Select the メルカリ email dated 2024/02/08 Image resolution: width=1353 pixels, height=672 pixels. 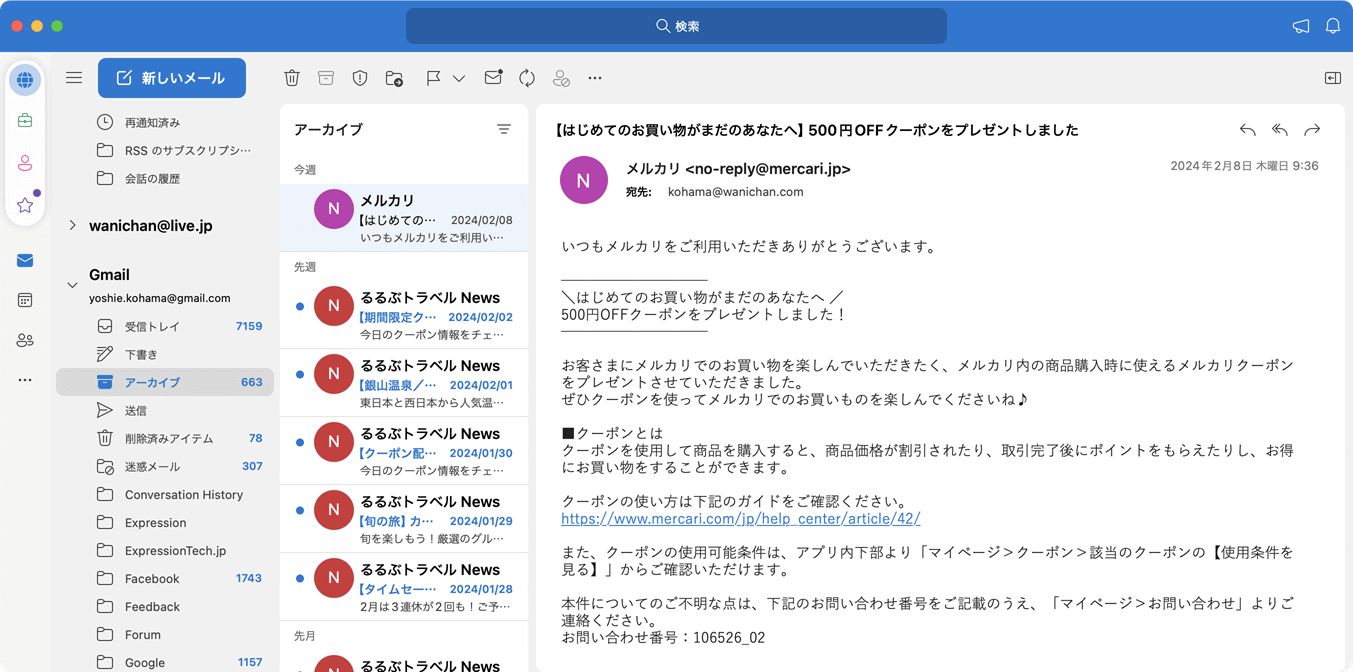click(x=404, y=218)
